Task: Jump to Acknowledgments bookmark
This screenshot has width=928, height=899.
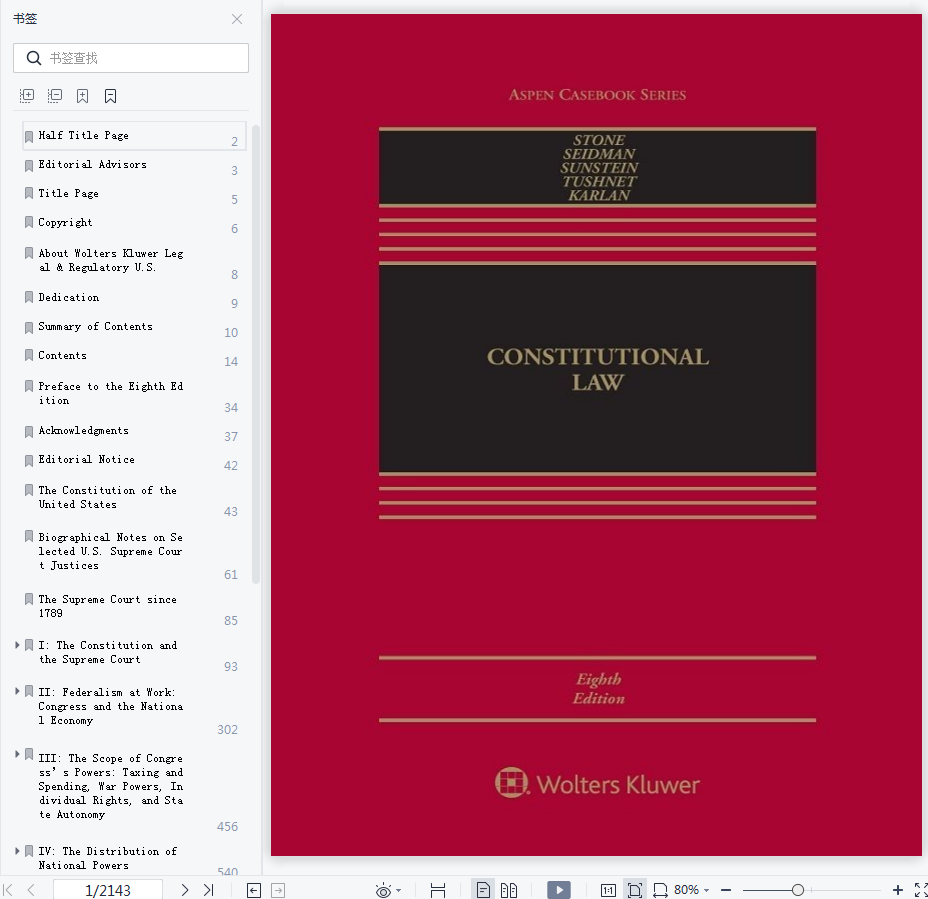Action: click(x=83, y=431)
